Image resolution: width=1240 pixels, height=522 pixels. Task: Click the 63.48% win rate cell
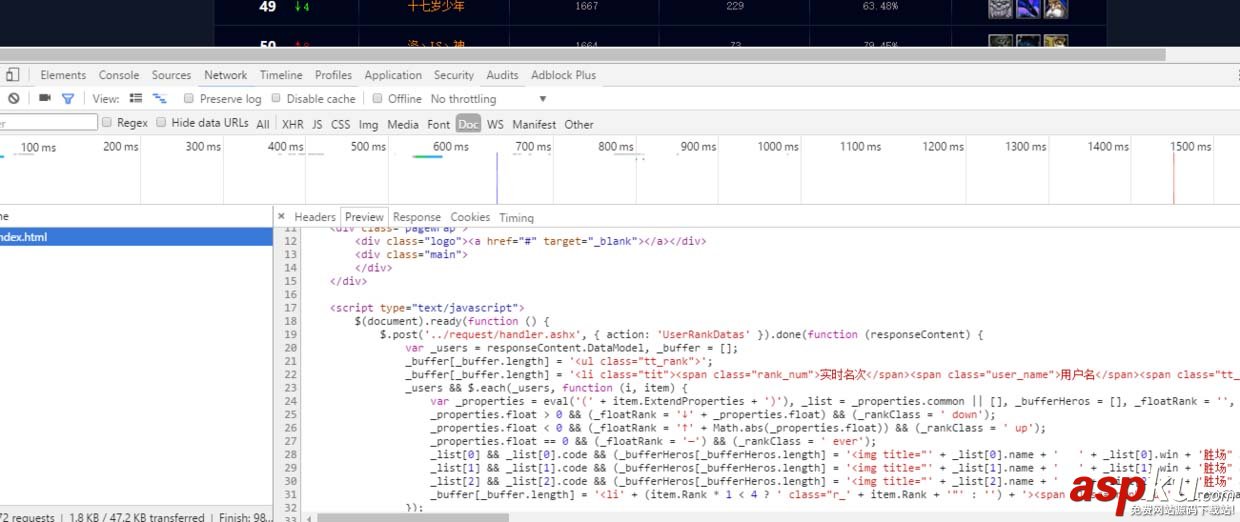880,6
